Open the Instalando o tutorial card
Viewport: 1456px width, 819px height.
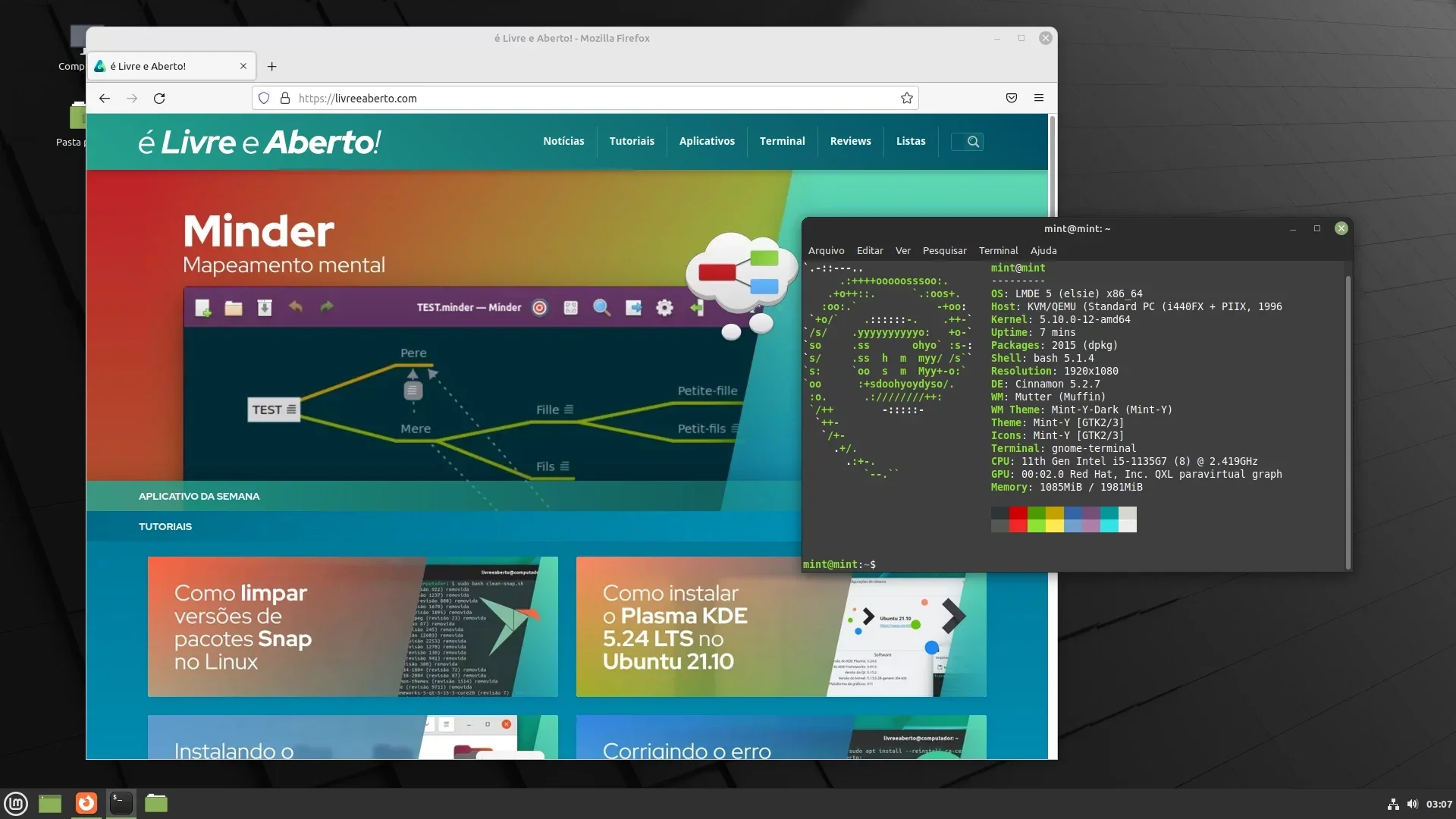tap(353, 737)
